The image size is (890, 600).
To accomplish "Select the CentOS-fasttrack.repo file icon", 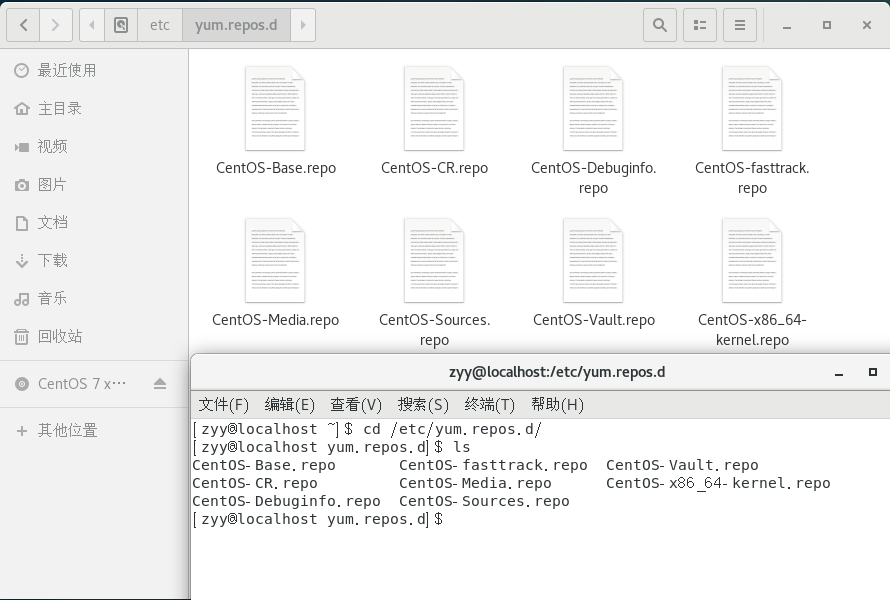I will [x=752, y=108].
